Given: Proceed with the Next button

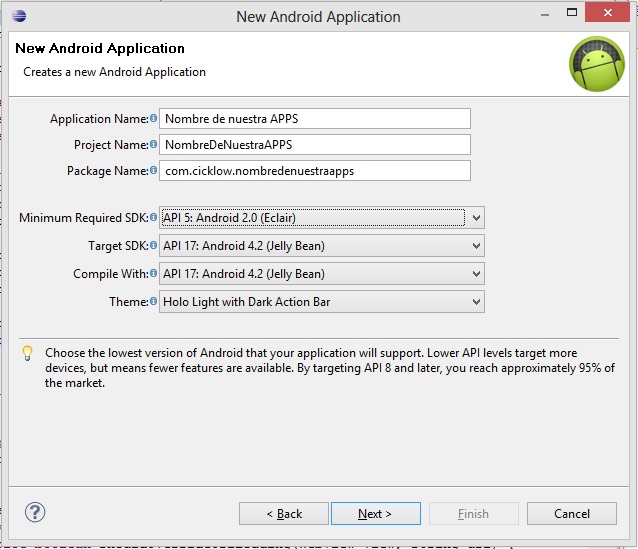Looking at the screenshot, I should pos(376,514).
